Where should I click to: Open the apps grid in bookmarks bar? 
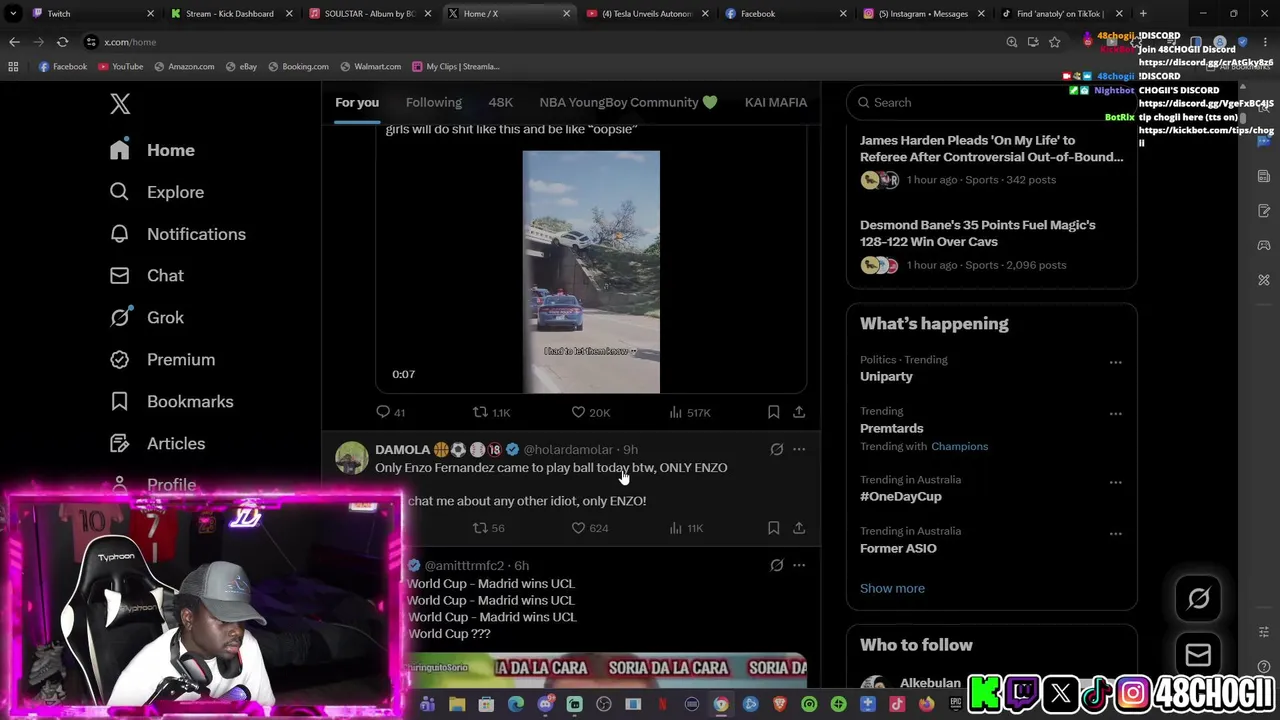[x=13, y=67]
